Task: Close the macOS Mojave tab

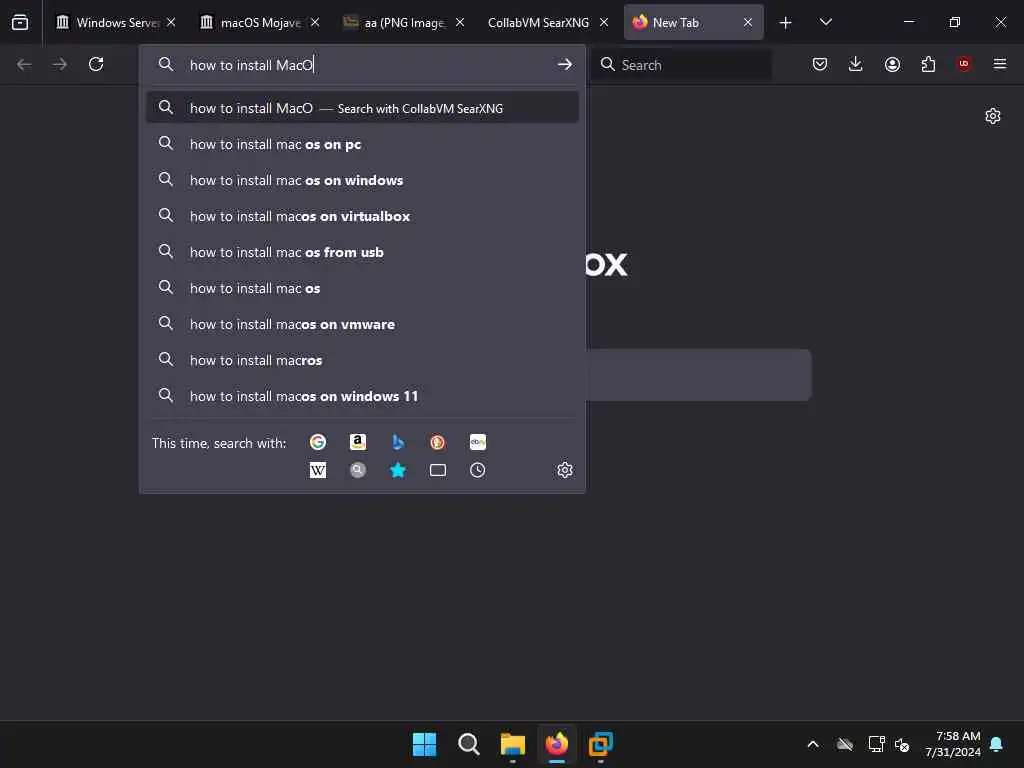Action: (x=315, y=22)
